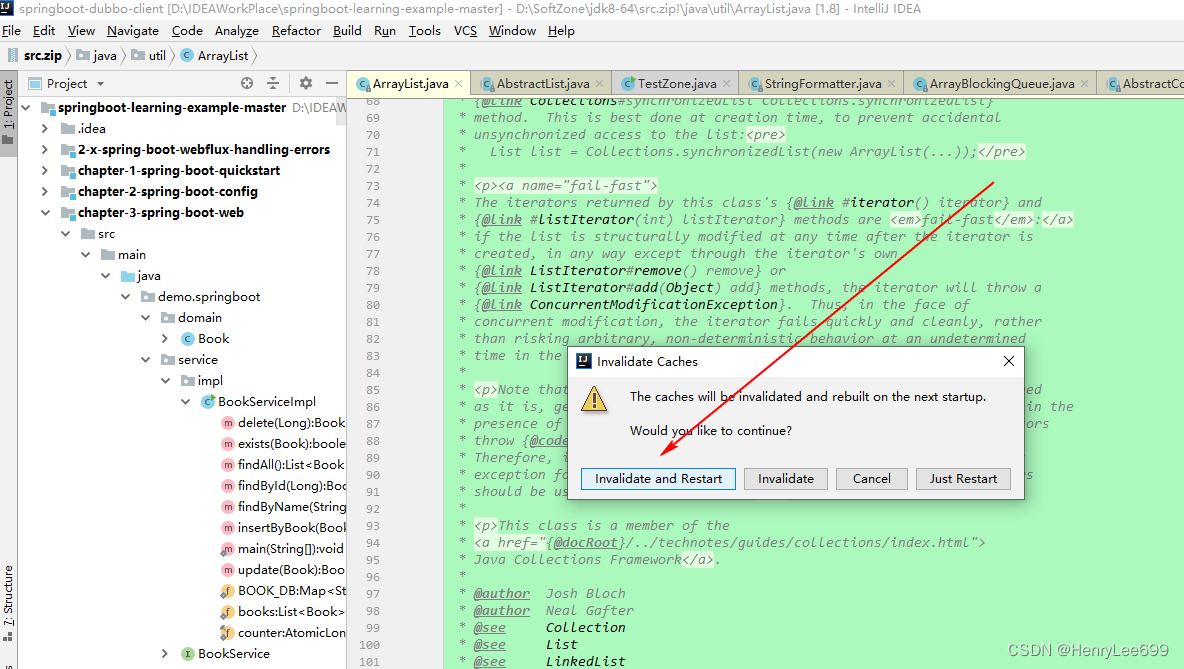Screen dimensions: 1184x669
Task: Click the Collapse All icon in Project panel
Action: [x=273, y=83]
